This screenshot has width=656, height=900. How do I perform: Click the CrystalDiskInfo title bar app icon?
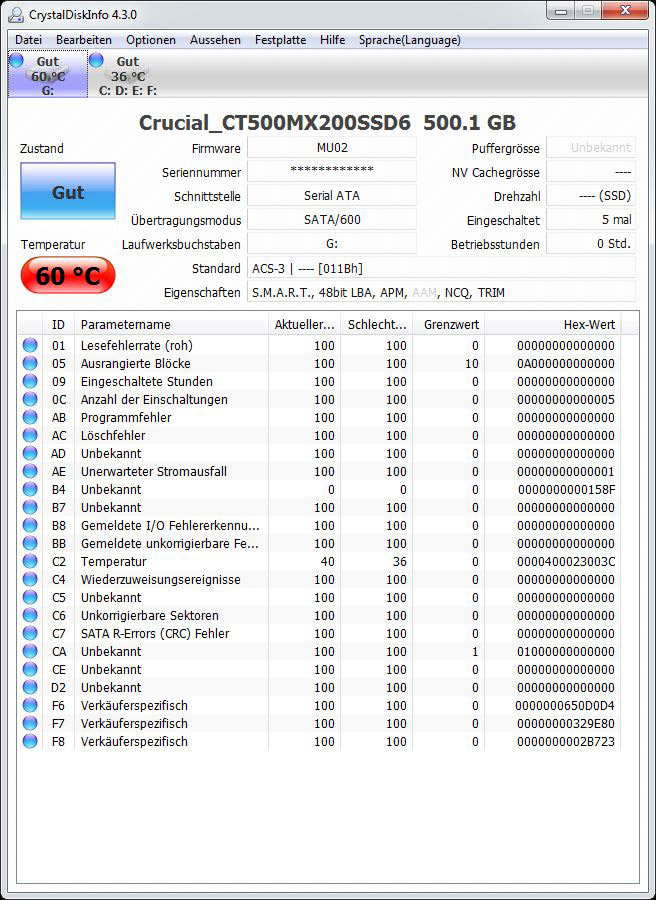pyautogui.click(x=16, y=14)
